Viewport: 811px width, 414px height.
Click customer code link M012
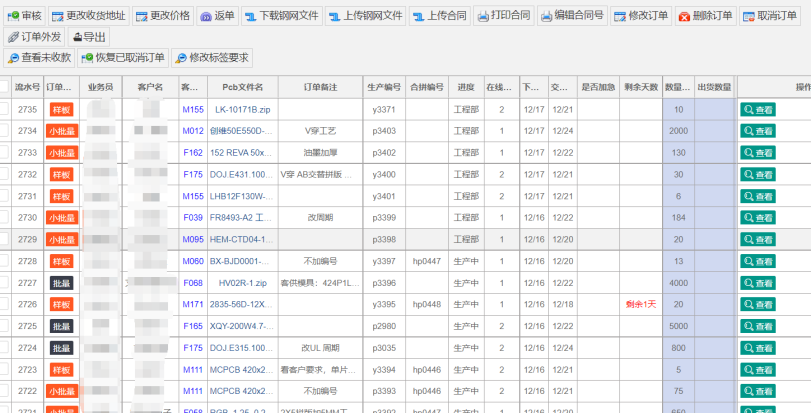[x=192, y=131]
